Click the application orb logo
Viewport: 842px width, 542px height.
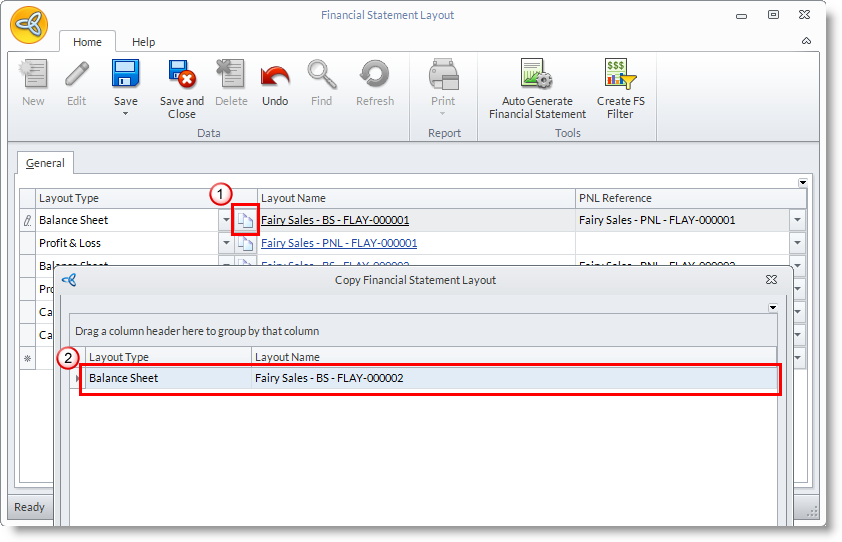29,25
